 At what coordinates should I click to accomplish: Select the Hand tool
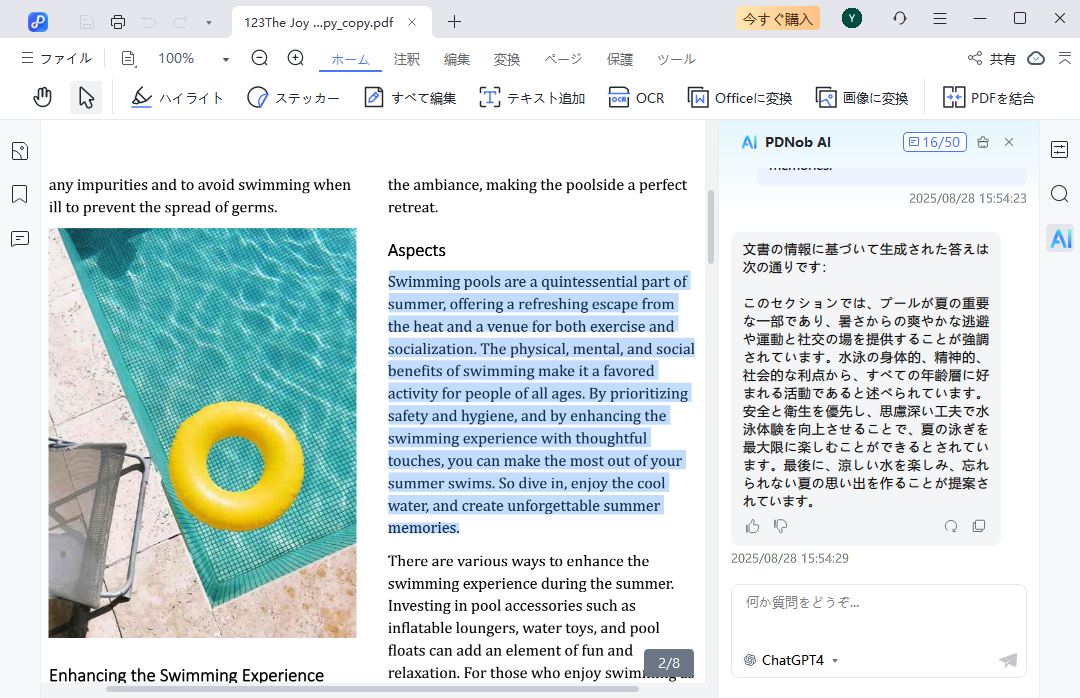[x=42, y=97]
